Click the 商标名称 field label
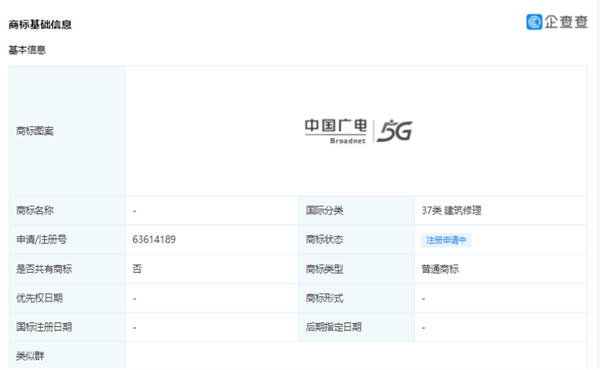 click(x=34, y=210)
